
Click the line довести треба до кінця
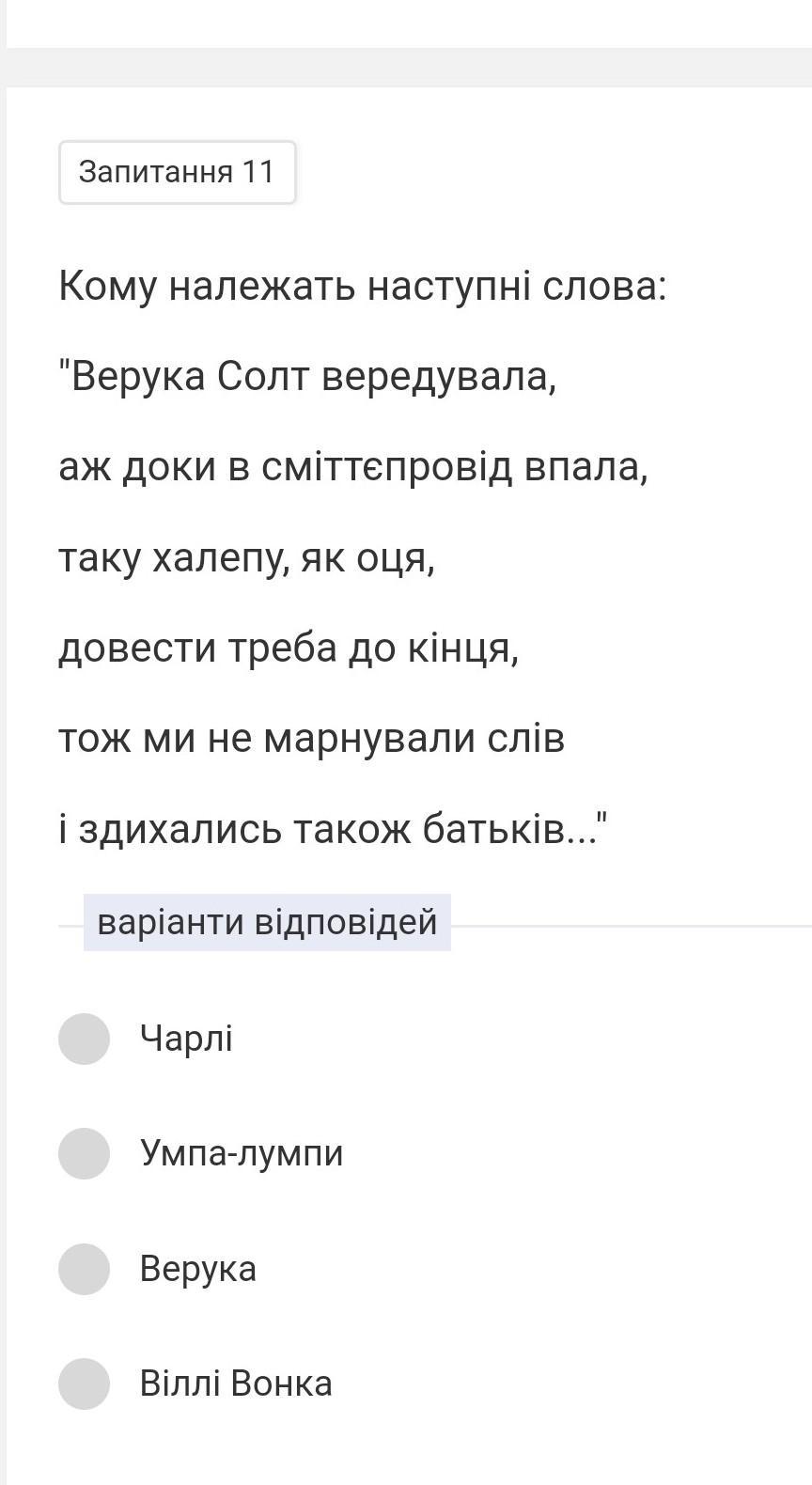click(x=289, y=649)
